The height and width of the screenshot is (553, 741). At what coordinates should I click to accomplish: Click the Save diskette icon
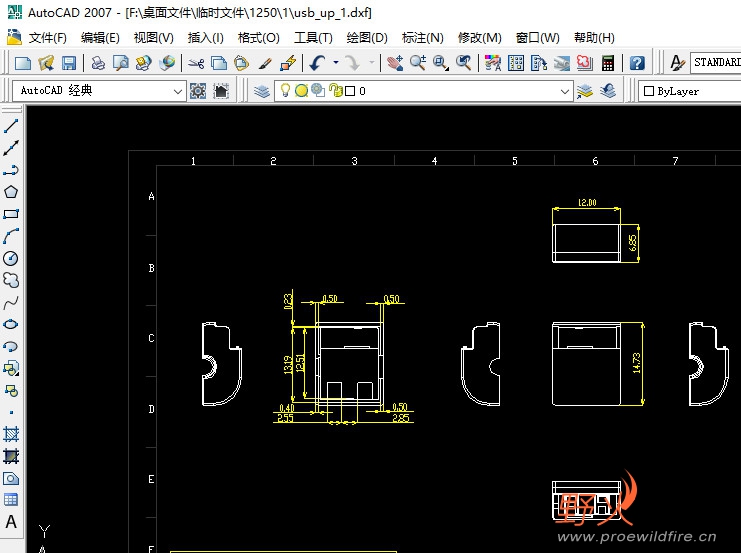coord(69,62)
